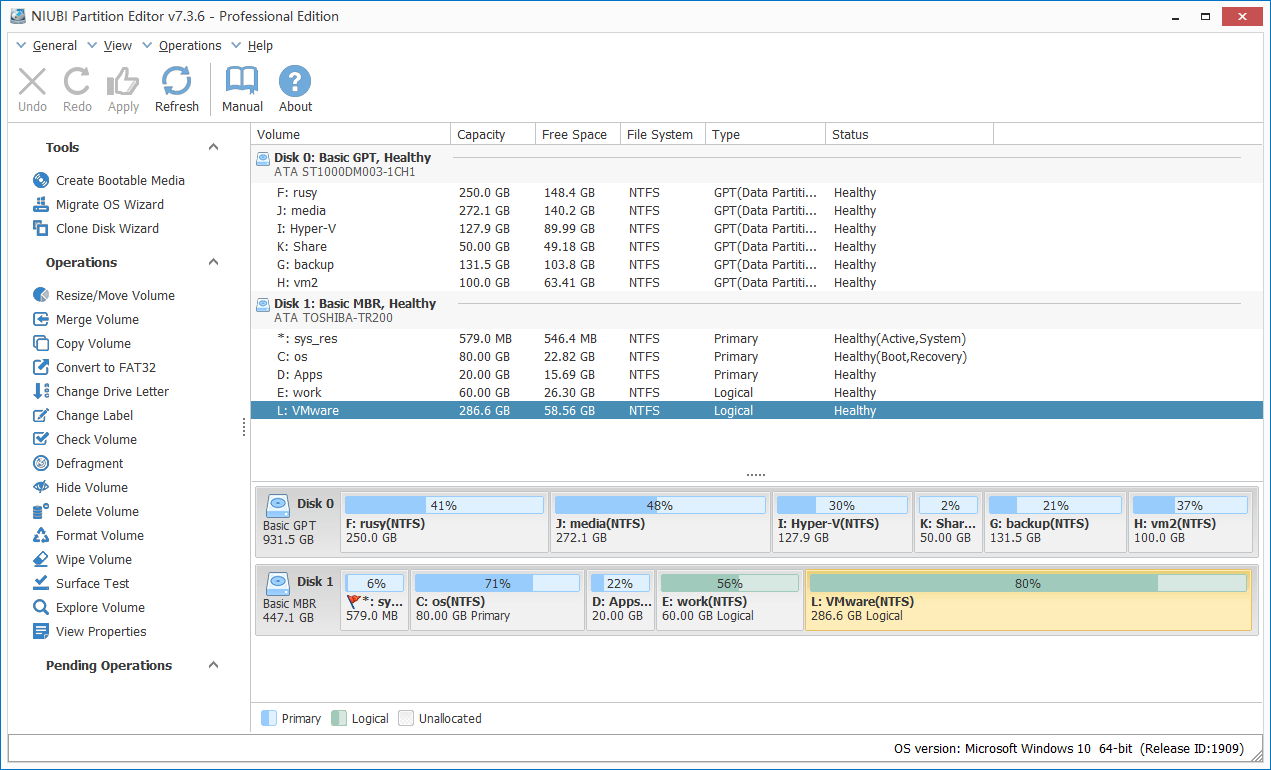Click the Copy Volume icon
This screenshot has width=1271, height=770.
41,343
